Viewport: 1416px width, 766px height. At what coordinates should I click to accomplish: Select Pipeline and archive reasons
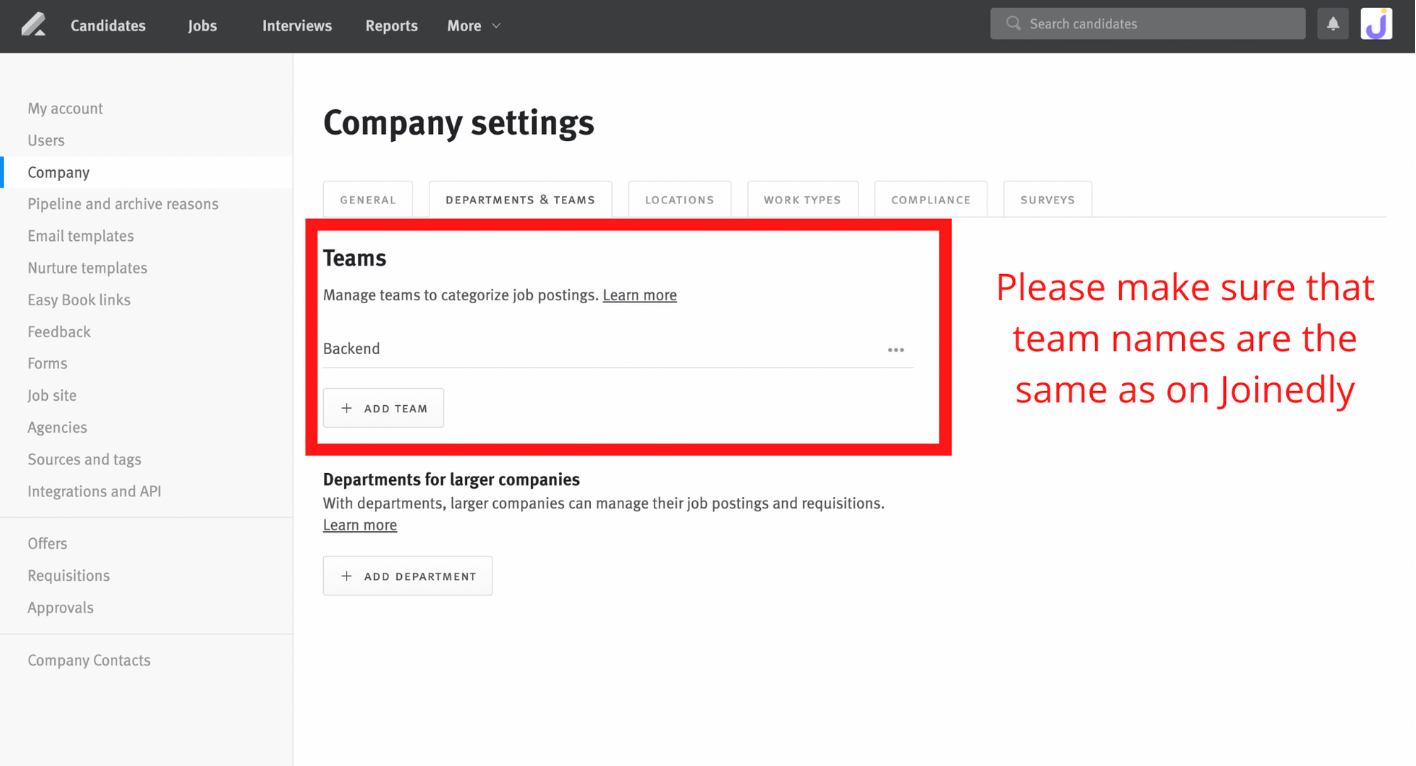pyautogui.click(x=123, y=203)
